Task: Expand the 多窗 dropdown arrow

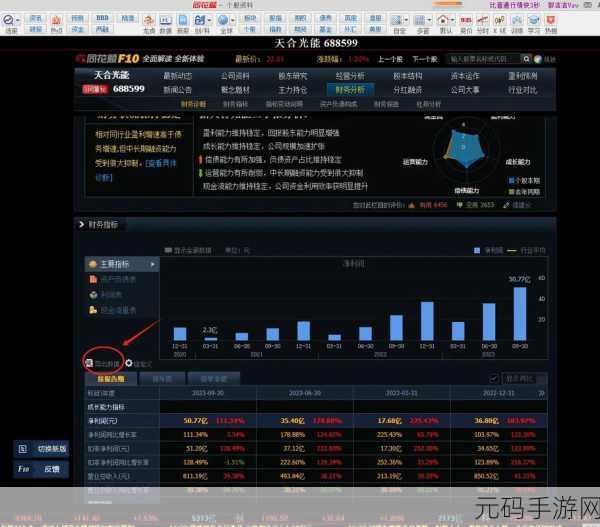Action: coord(429,20)
